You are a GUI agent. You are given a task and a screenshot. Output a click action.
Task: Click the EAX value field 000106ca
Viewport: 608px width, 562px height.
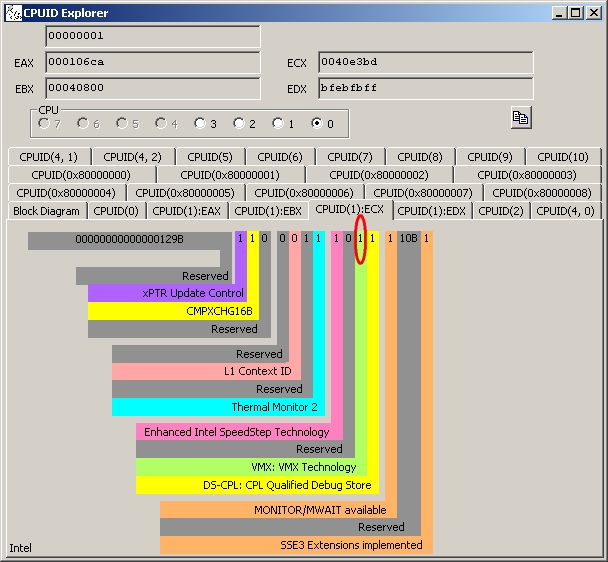153,62
